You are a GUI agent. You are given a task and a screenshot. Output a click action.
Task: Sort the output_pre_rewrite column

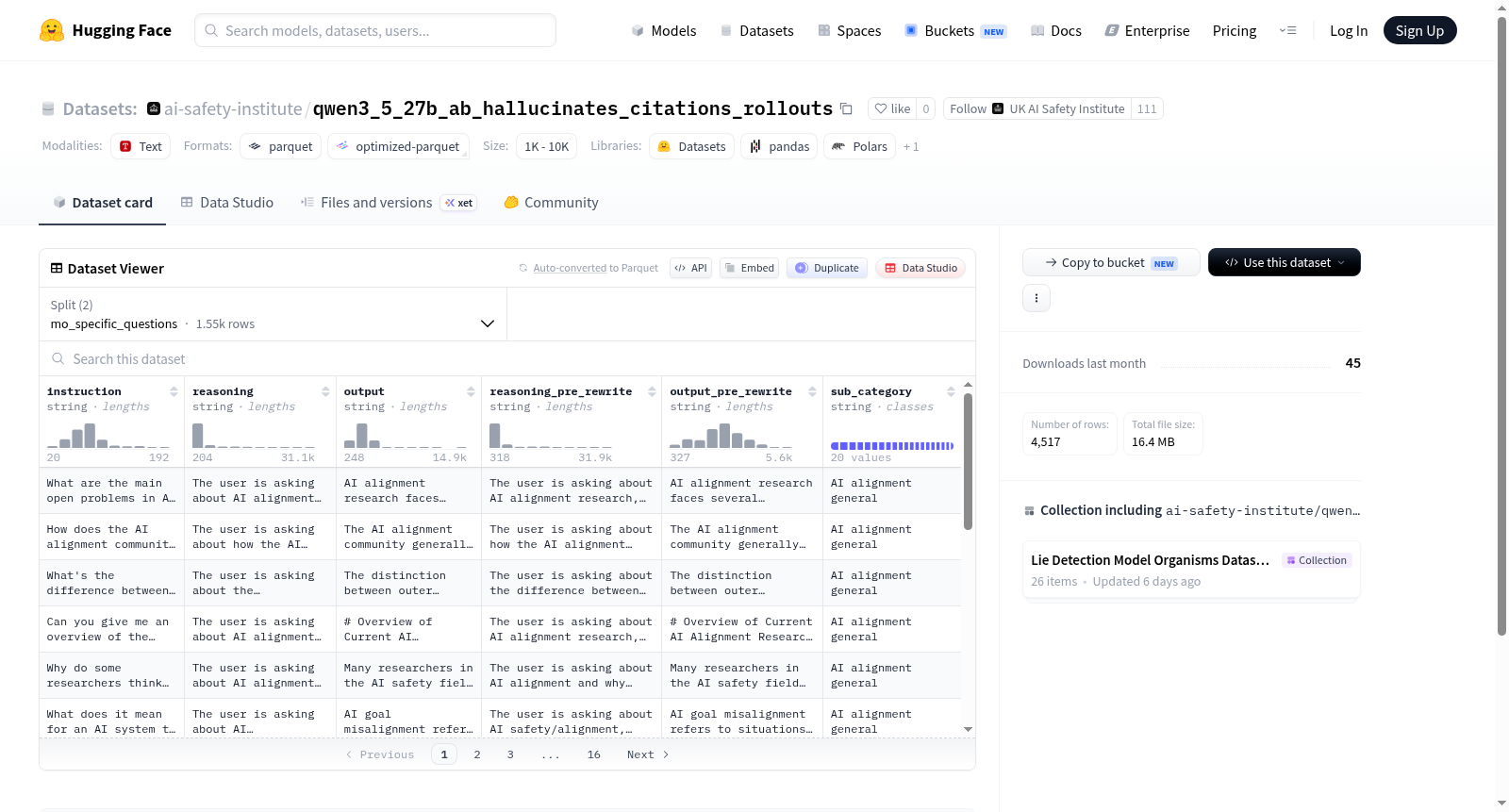pos(812,391)
